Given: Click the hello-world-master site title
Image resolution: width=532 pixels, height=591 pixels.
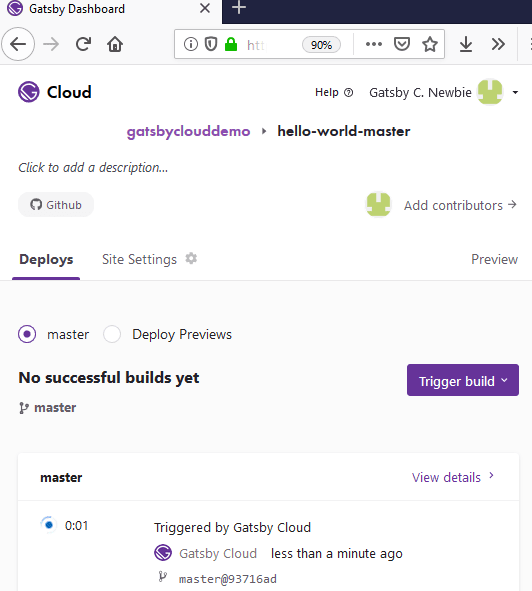Looking at the screenshot, I should click(344, 131).
